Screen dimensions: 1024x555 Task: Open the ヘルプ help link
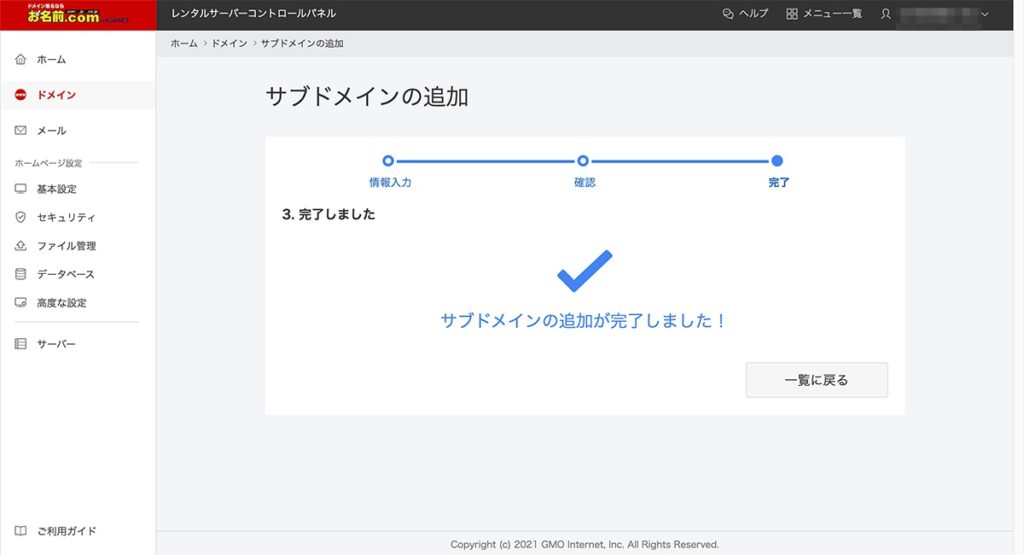[x=745, y=14]
